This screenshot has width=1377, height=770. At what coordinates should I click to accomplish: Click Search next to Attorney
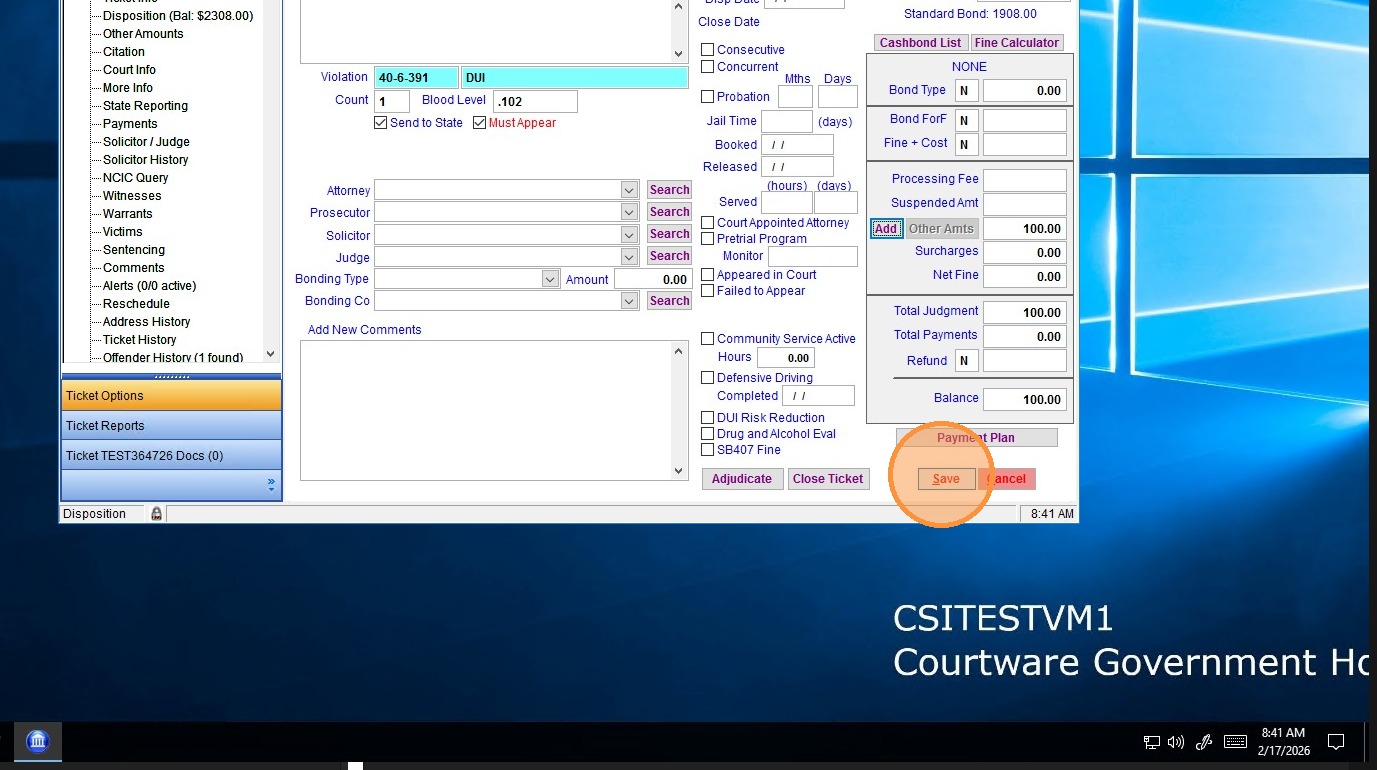(669, 190)
